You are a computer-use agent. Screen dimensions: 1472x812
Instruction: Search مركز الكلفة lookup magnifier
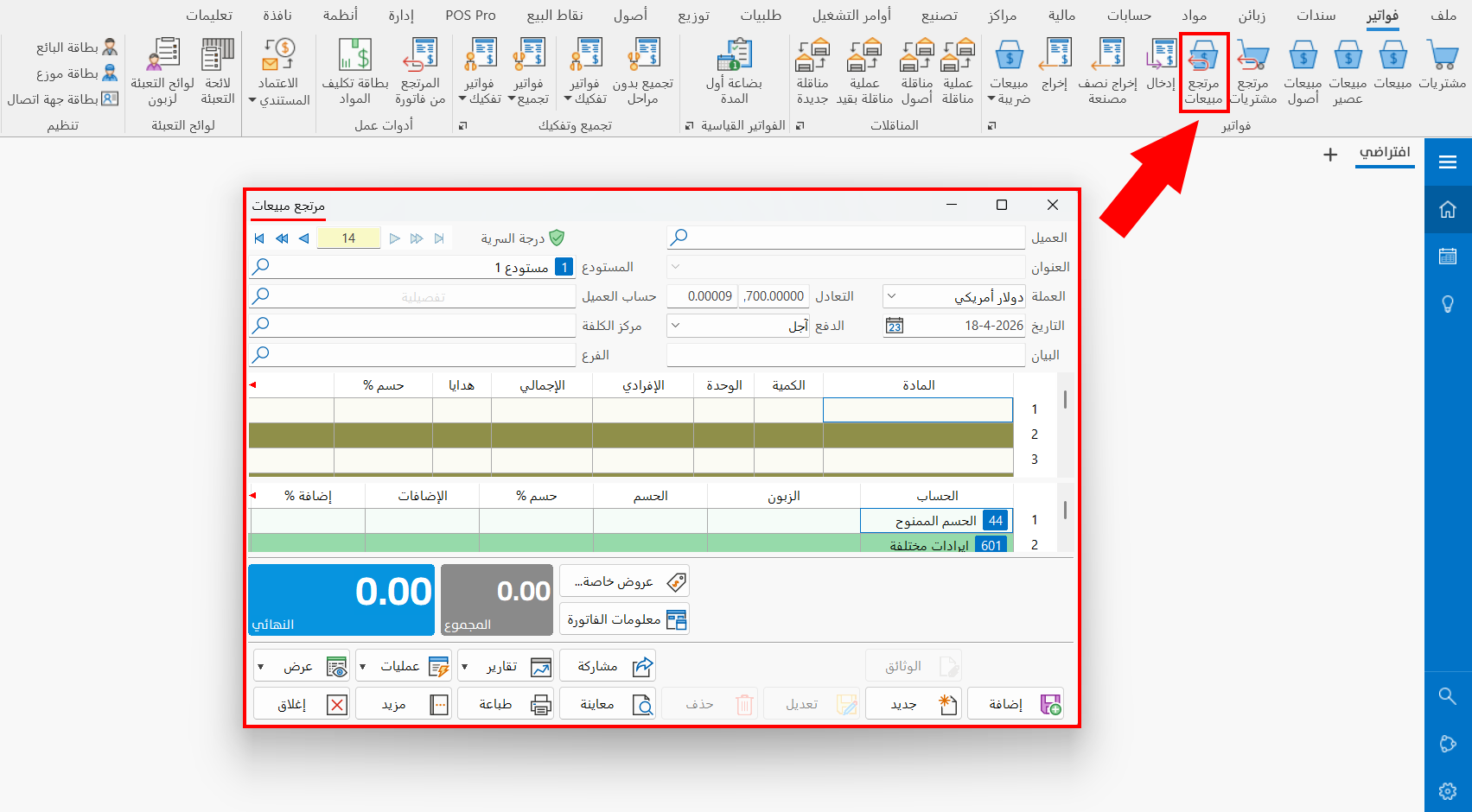260,326
